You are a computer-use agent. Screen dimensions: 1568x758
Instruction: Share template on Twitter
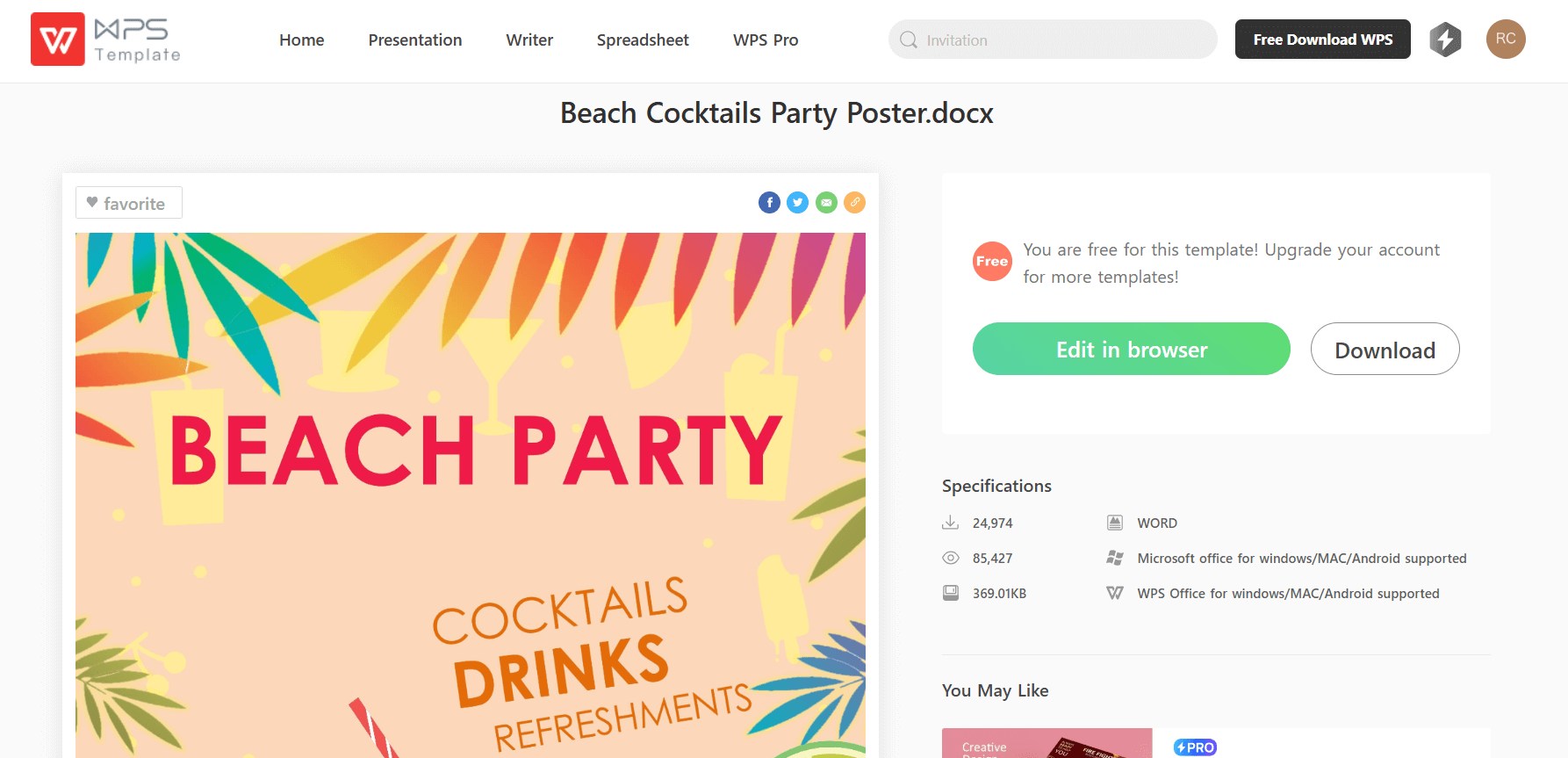click(797, 203)
